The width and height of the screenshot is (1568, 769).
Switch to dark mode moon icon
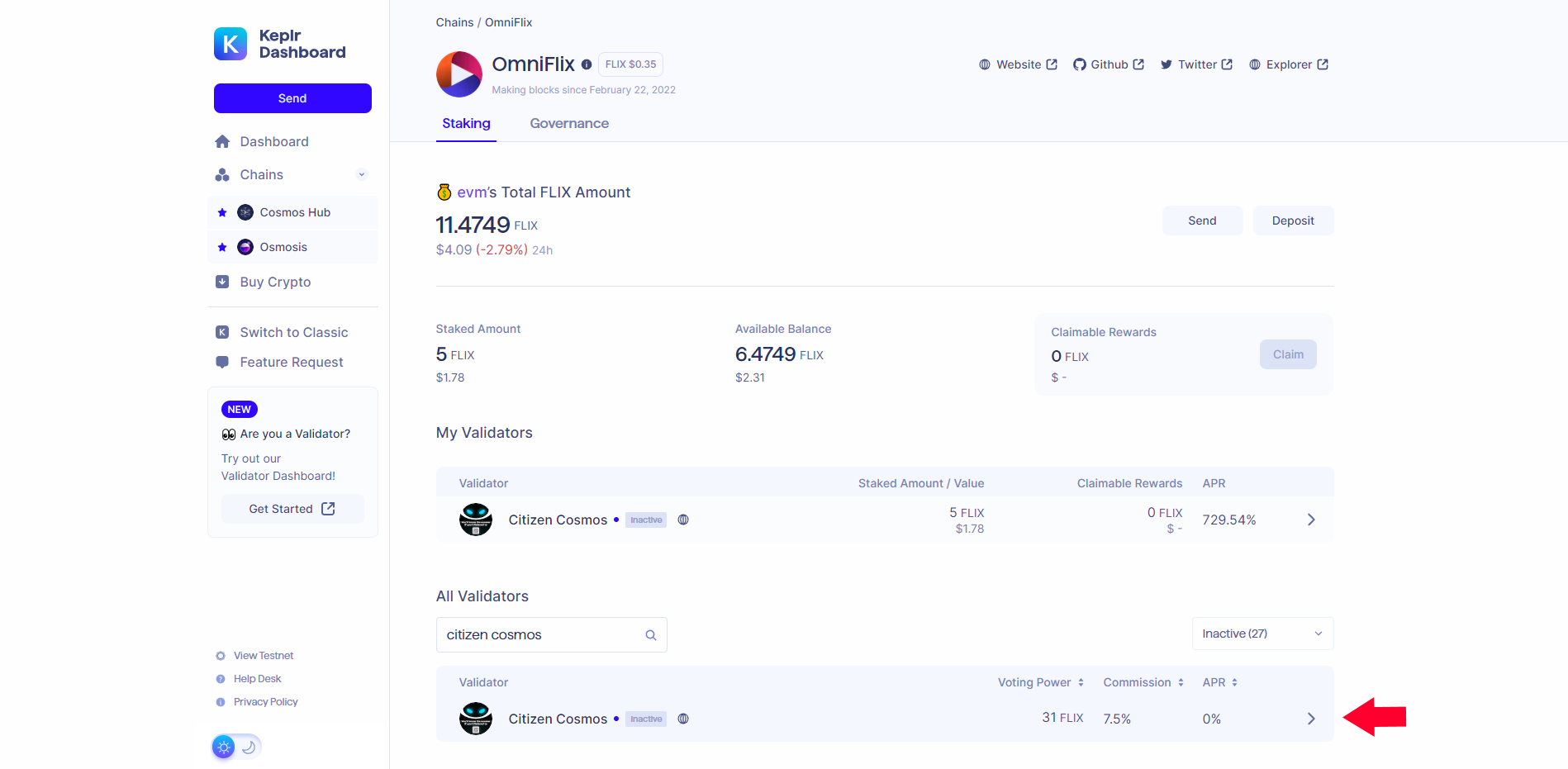pyautogui.click(x=249, y=747)
